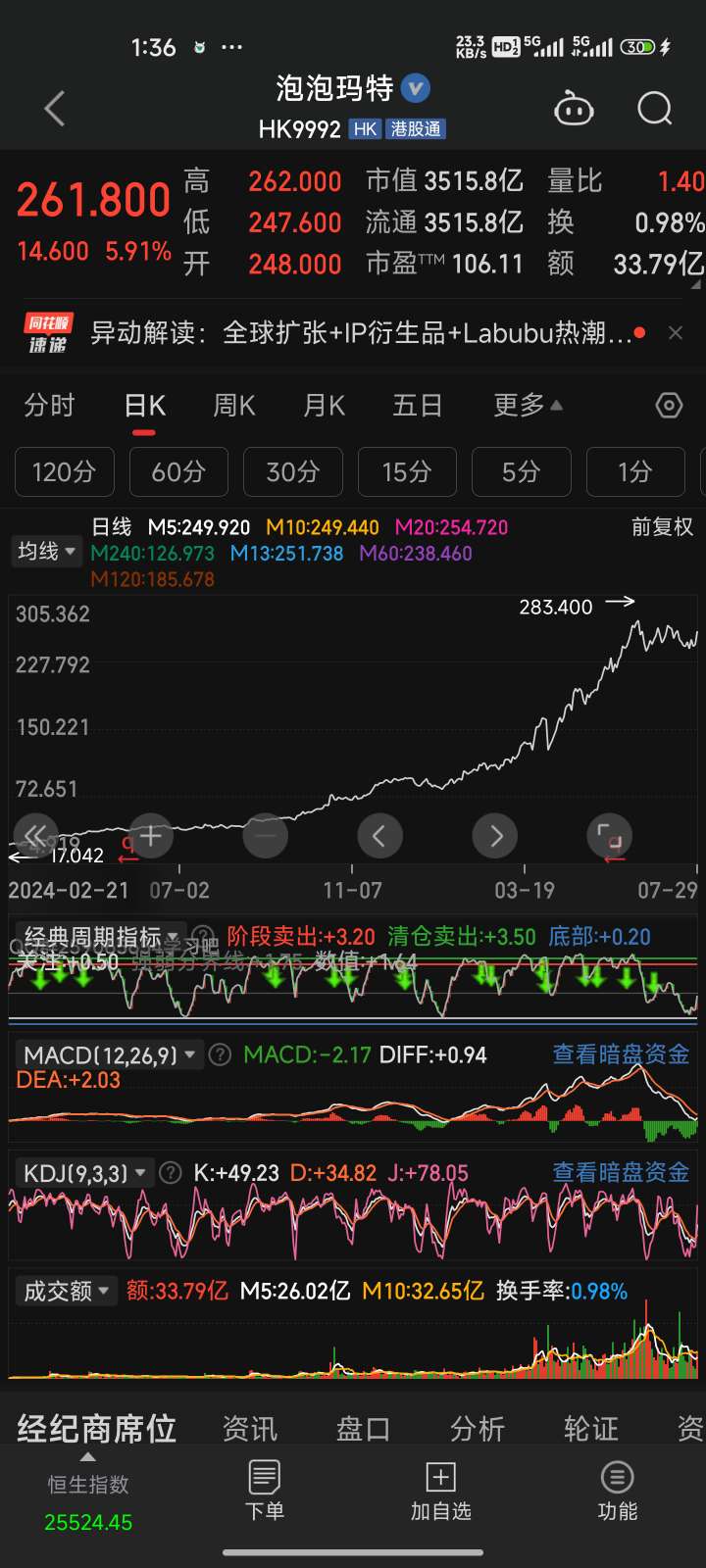Tap the 同花顺速递 logo icon
706x1568 pixels.
(48, 333)
